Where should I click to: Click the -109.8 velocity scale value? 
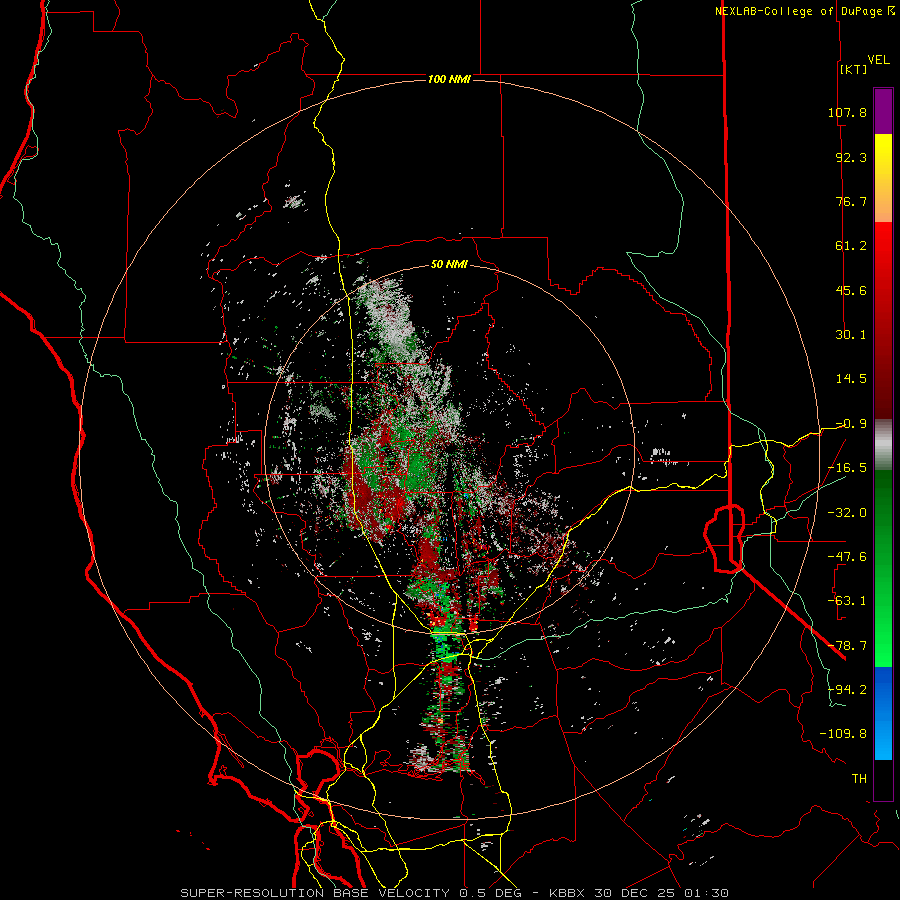tap(843, 734)
